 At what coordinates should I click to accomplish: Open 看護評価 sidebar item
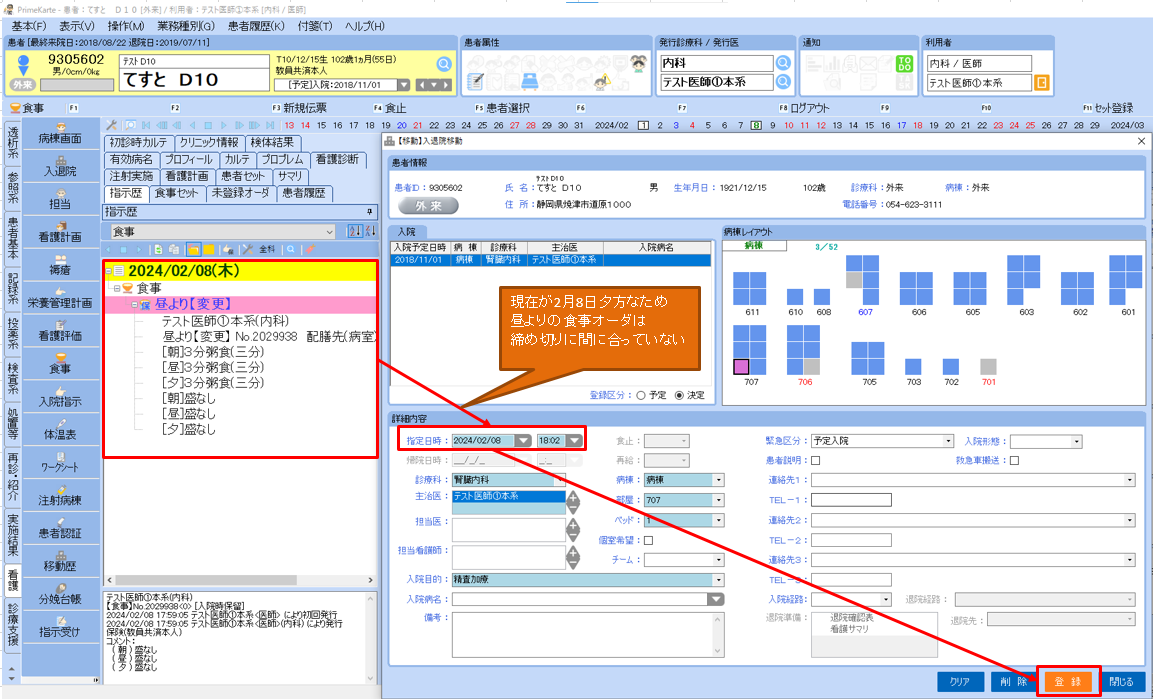tap(60, 331)
